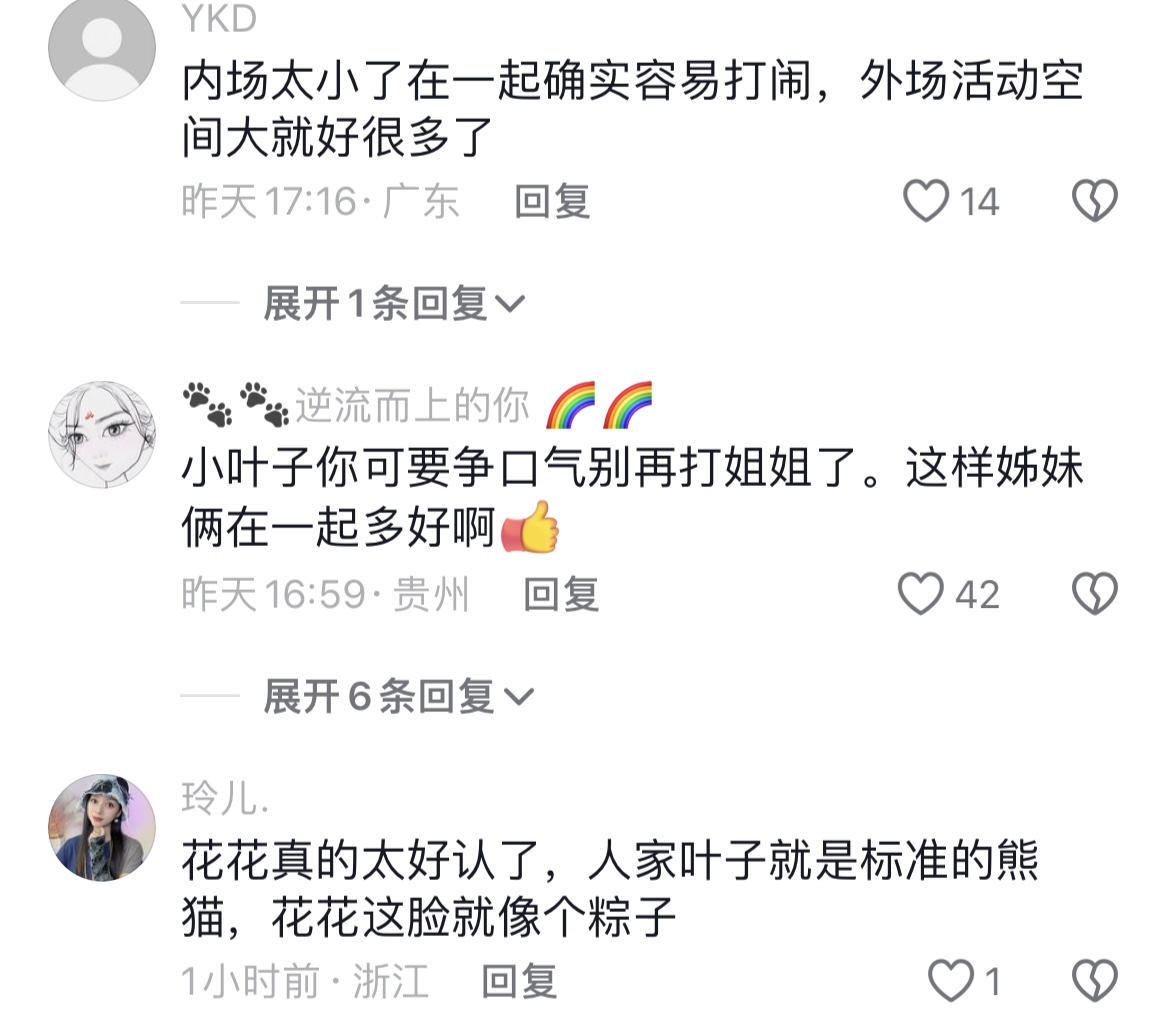Reply to the 贵州 comment via 回复
1170x1009 pixels.
coord(562,595)
